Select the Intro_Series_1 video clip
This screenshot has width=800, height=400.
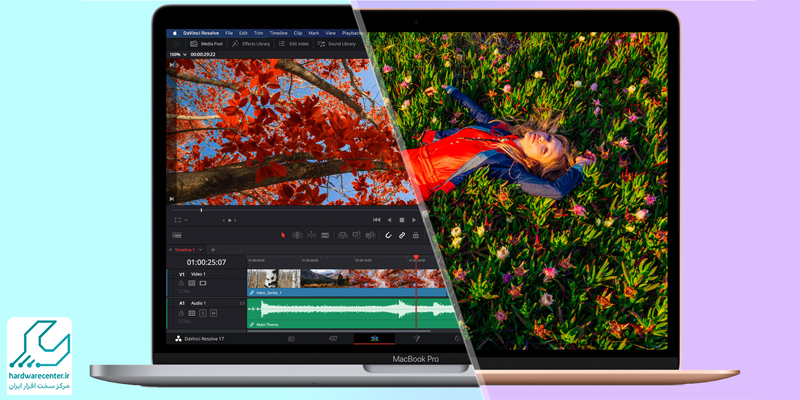click(347, 283)
